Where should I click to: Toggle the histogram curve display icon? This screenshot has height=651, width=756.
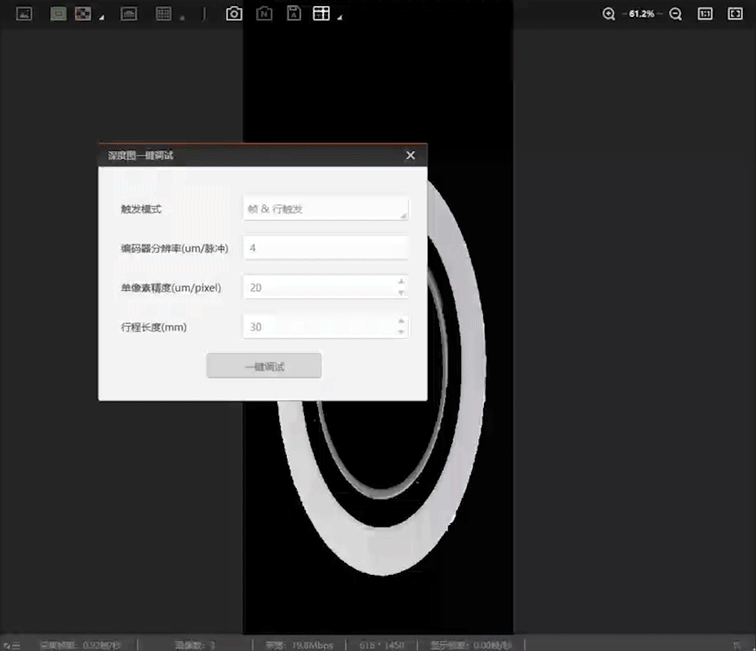click(x=128, y=14)
